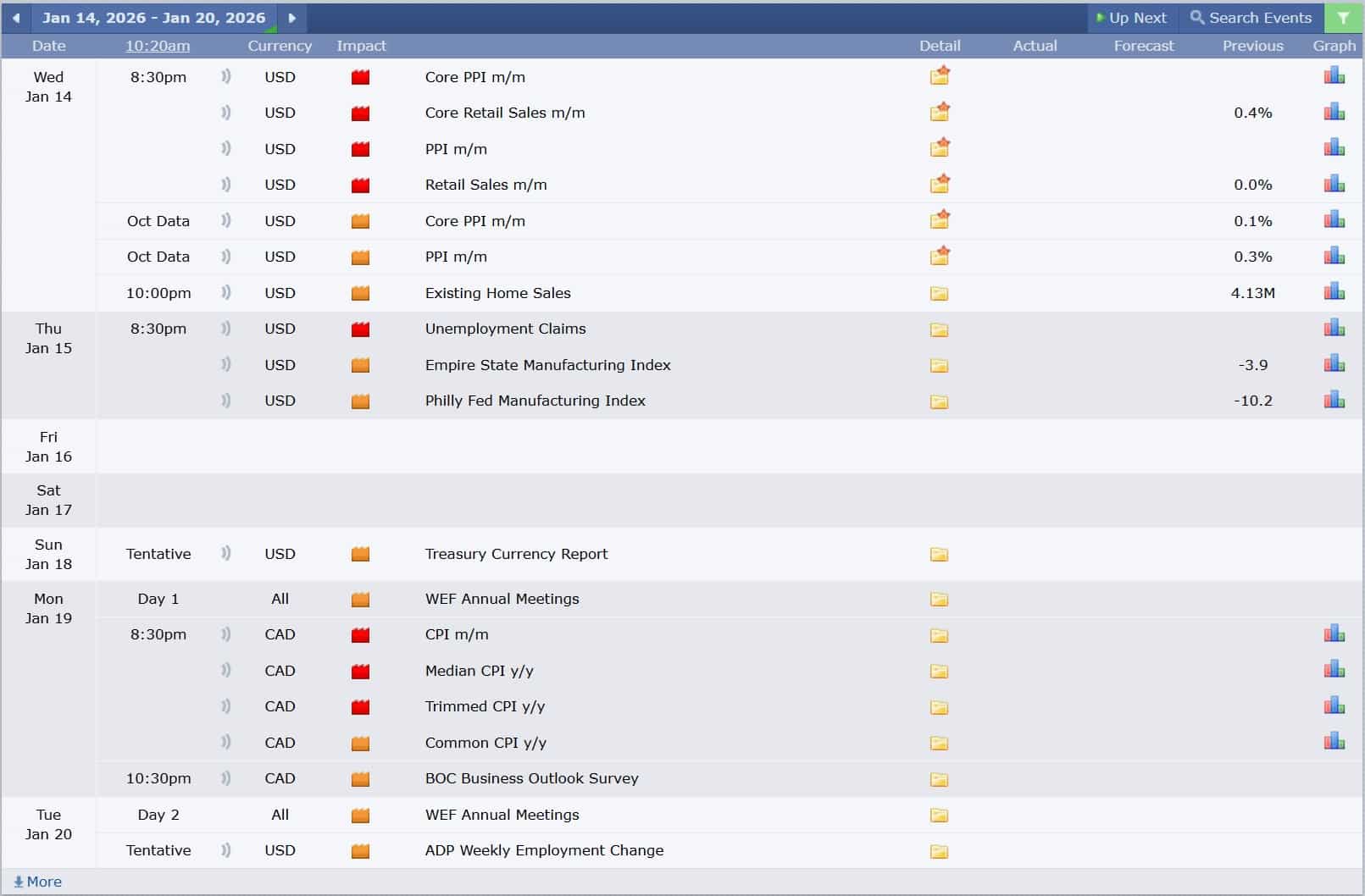
Task: Click orange impact icon for Empire State Manufacturing Index
Action: tap(359, 364)
